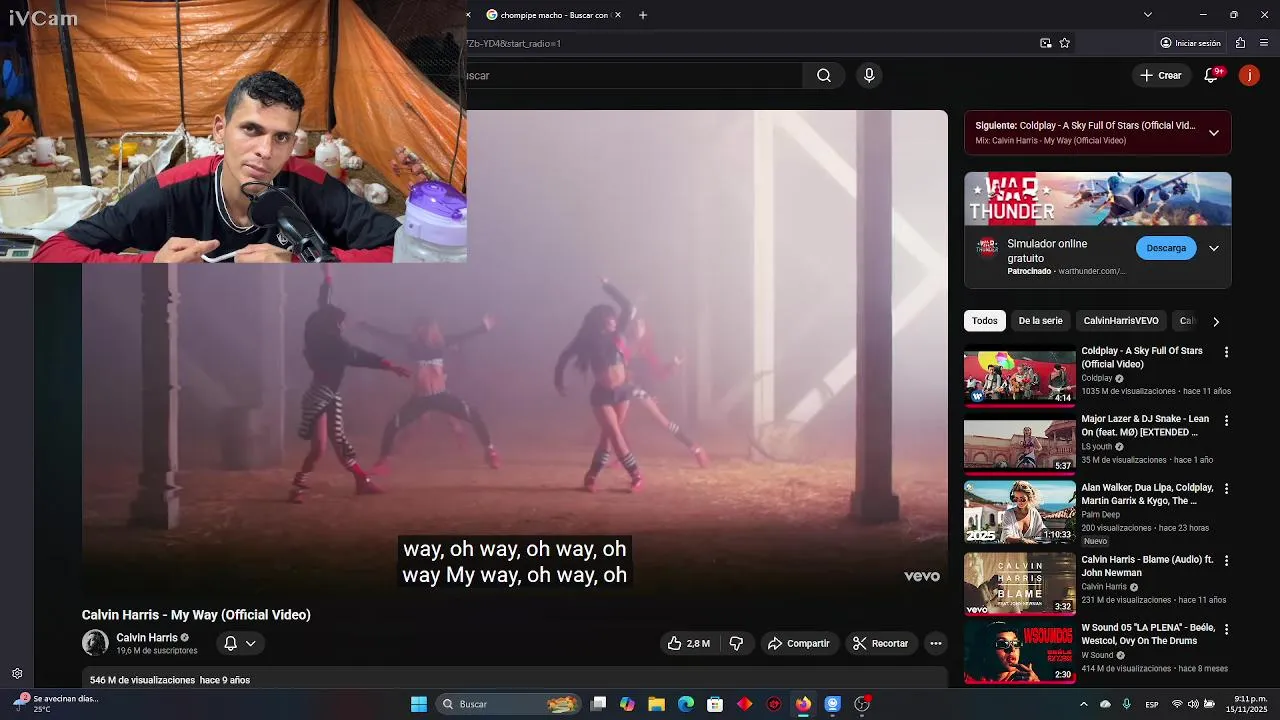The image size is (1280, 720).
Task: Open options for Alan Walker mix video
Action: [1226, 489]
